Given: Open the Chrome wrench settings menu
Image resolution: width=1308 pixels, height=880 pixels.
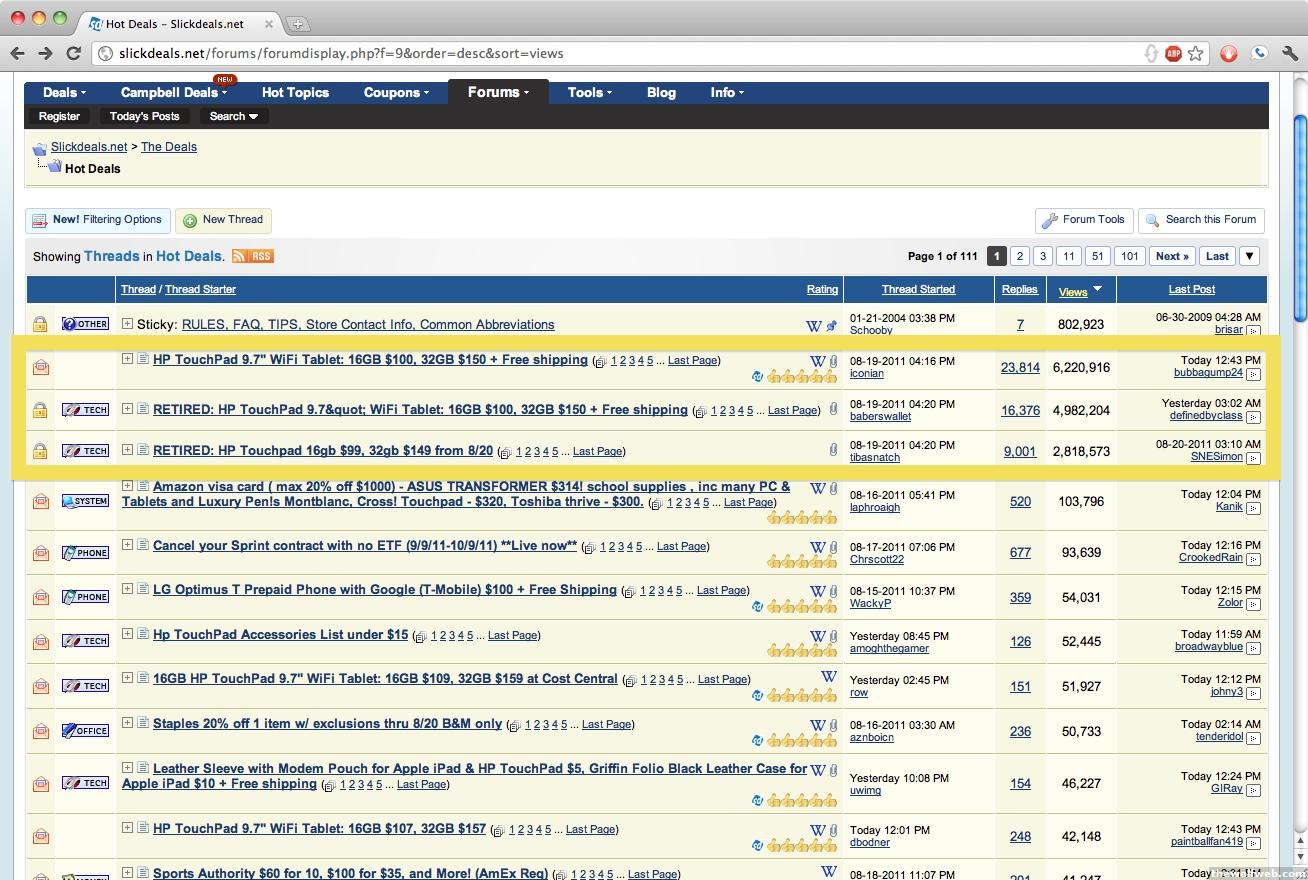Looking at the screenshot, I should (x=1289, y=53).
